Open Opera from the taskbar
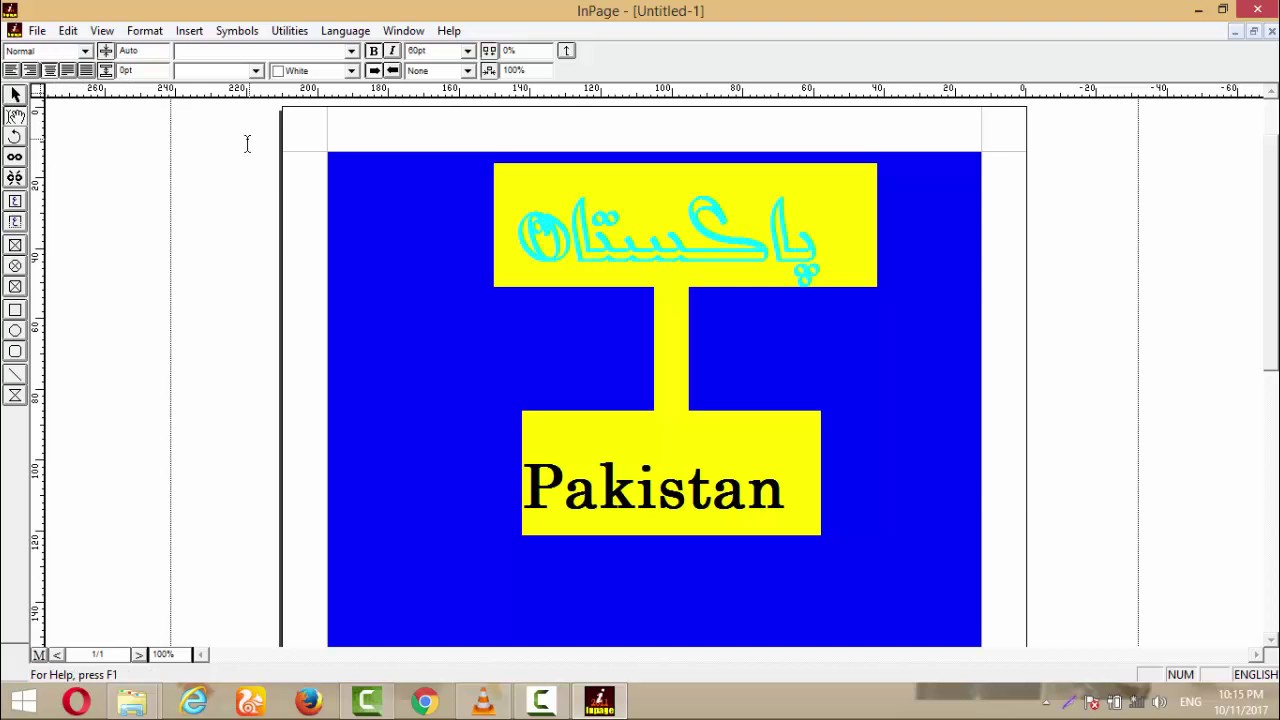 (x=76, y=701)
